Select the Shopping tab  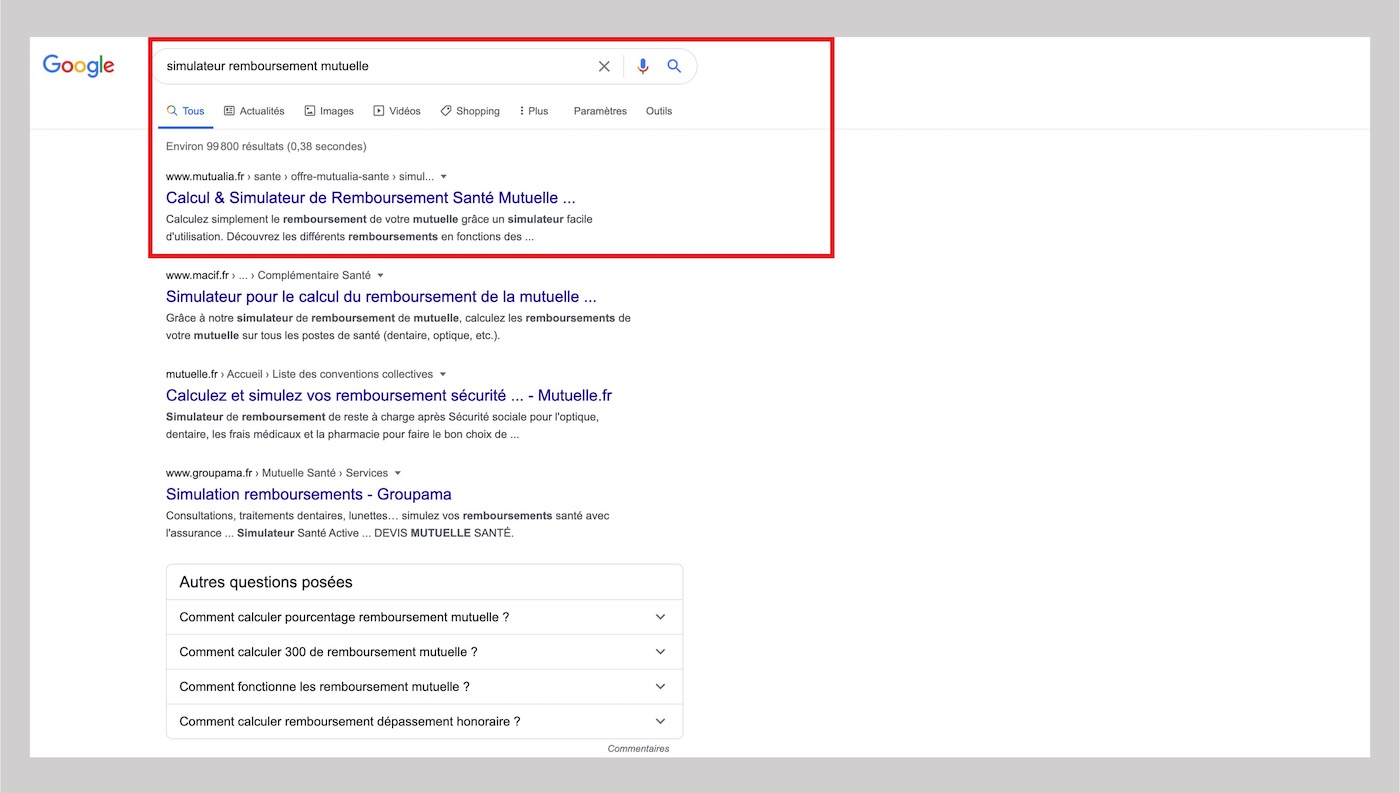click(470, 111)
